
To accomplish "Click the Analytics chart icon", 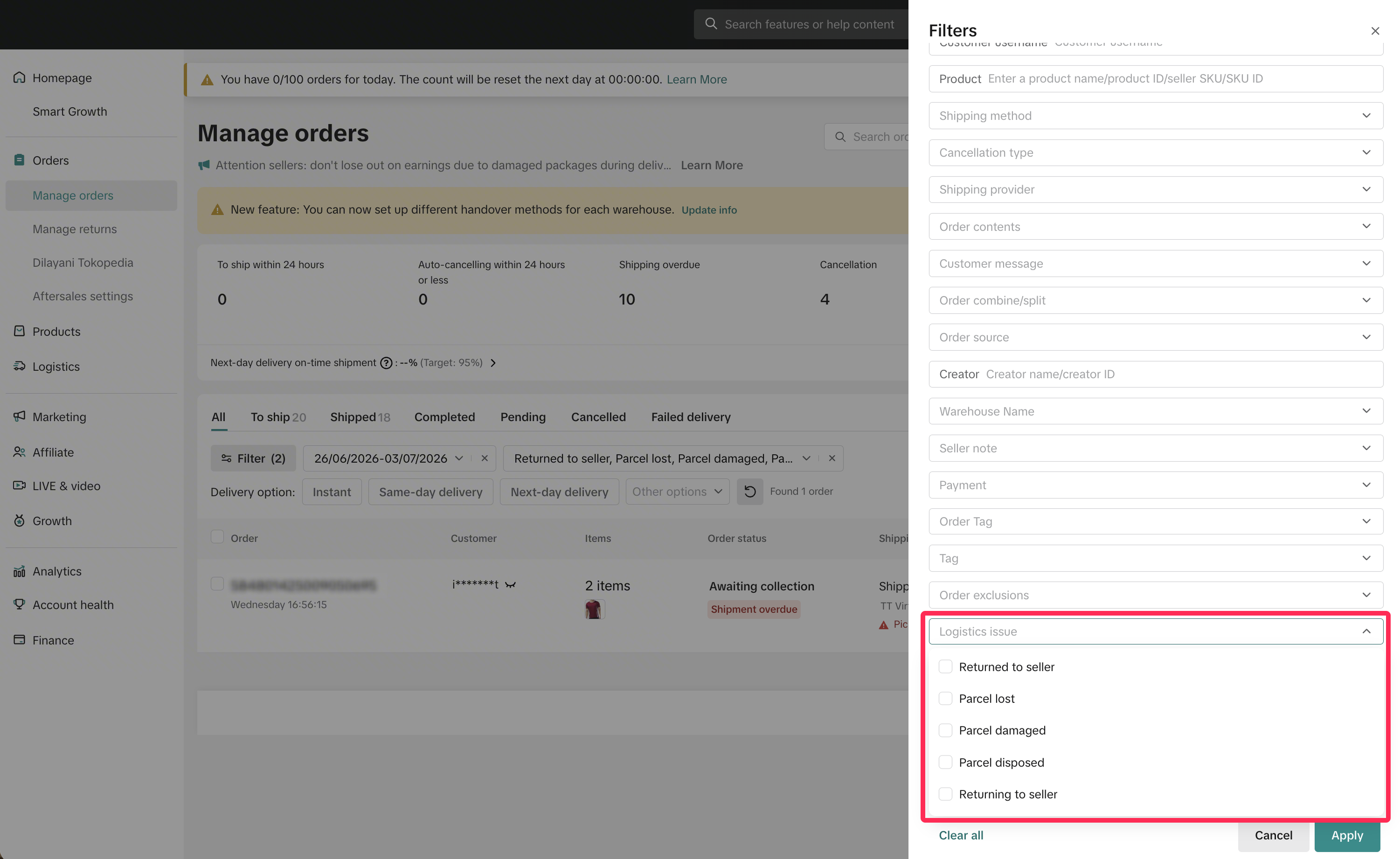I will click(19, 571).
